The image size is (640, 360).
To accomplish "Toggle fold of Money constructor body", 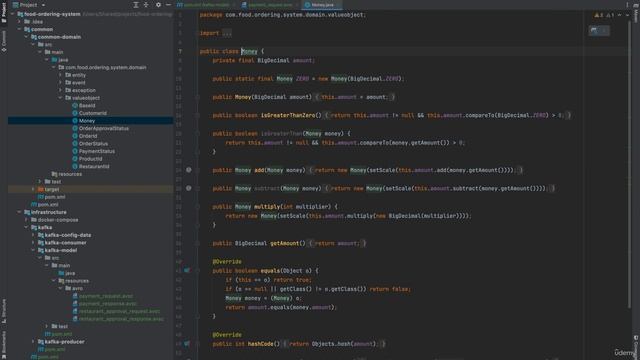I will pyautogui.click(x=197, y=97).
